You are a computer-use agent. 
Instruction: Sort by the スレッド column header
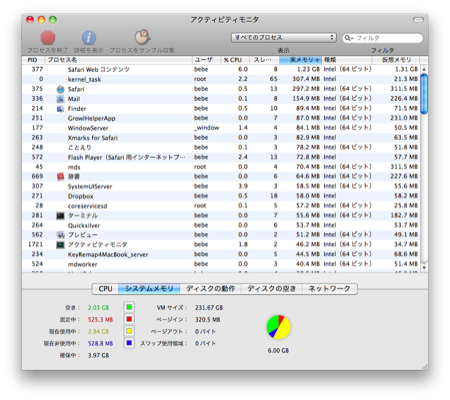point(264,60)
